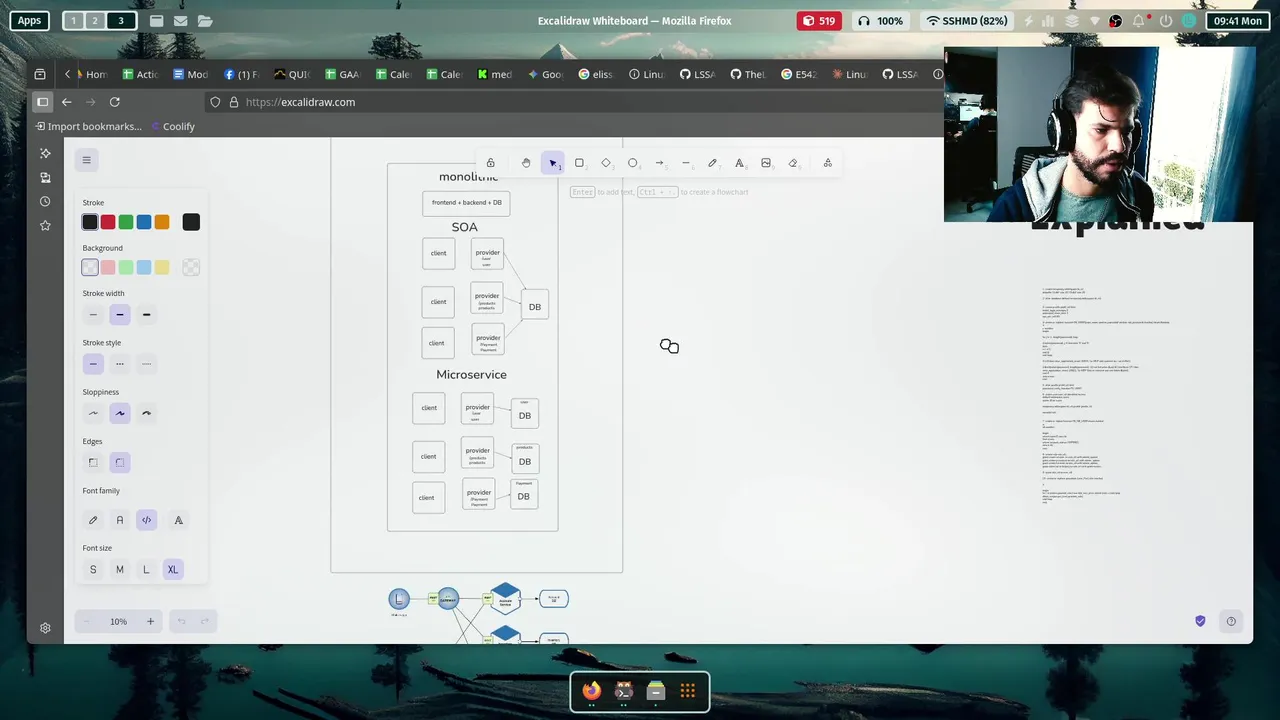Select the Cartoonist sloppiness option
This screenshot has height=720, width=1280.
click(146, 413)
